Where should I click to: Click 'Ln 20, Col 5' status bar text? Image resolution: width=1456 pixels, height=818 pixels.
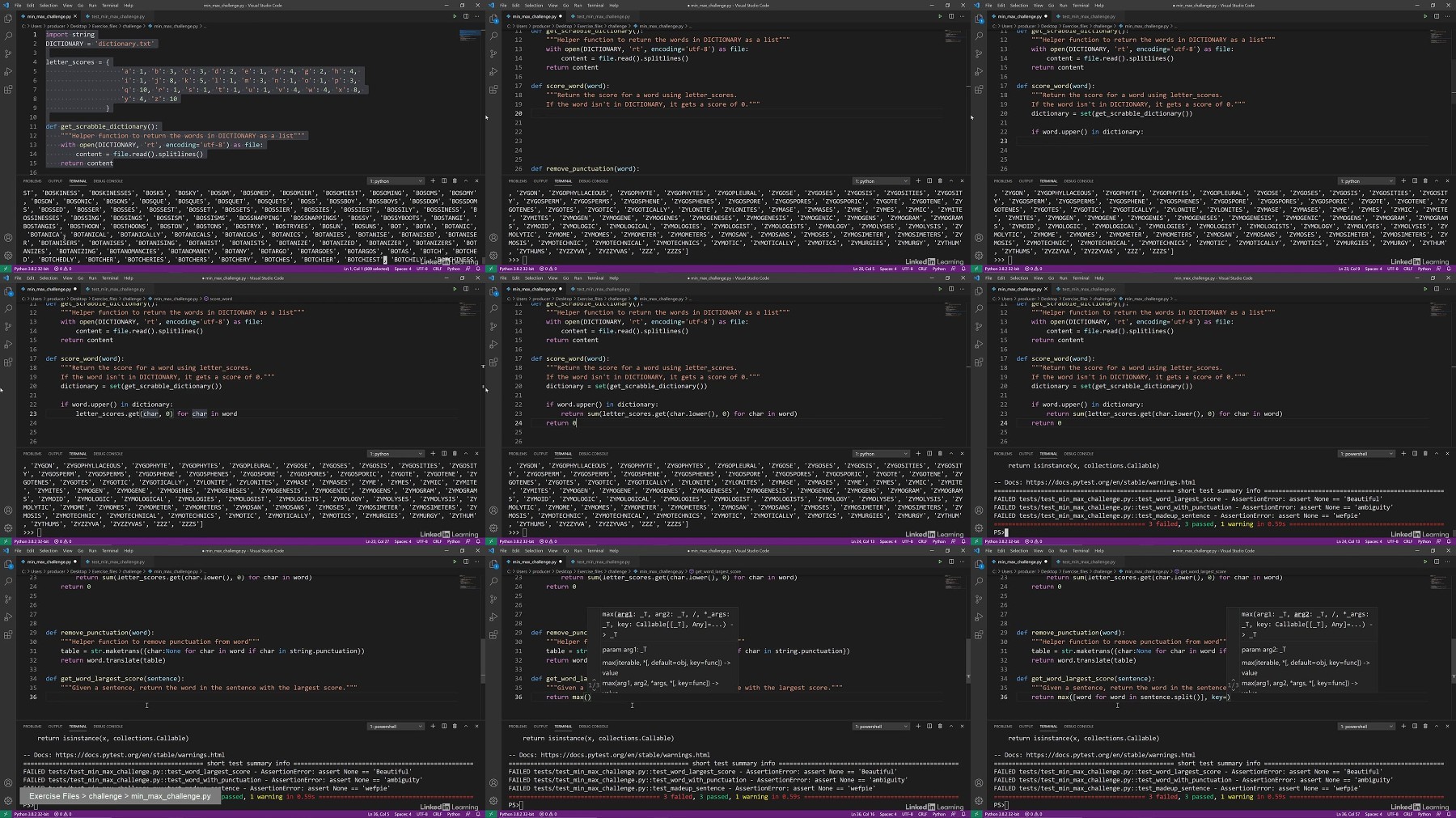coord(862,269)
